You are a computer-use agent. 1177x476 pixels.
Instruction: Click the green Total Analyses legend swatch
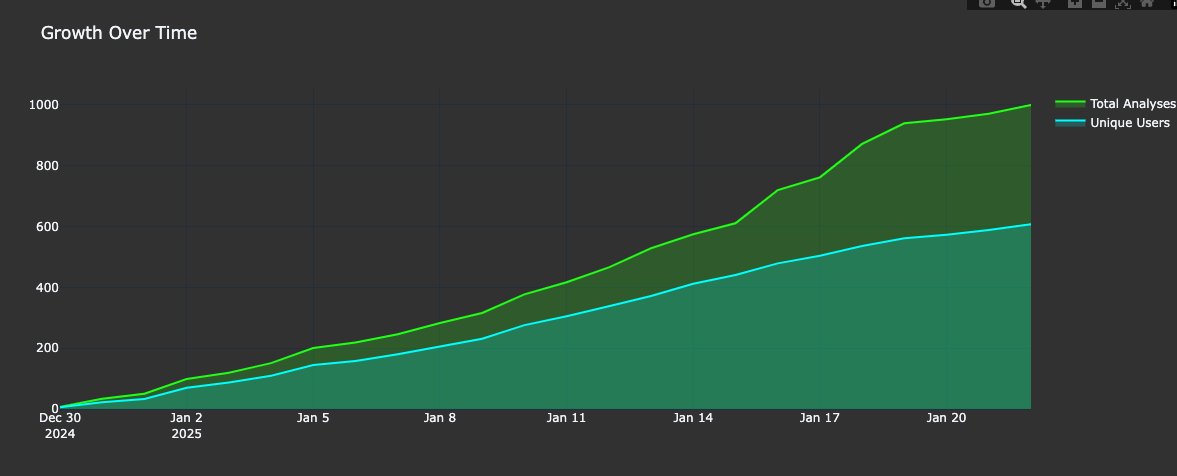point(1070,104)
